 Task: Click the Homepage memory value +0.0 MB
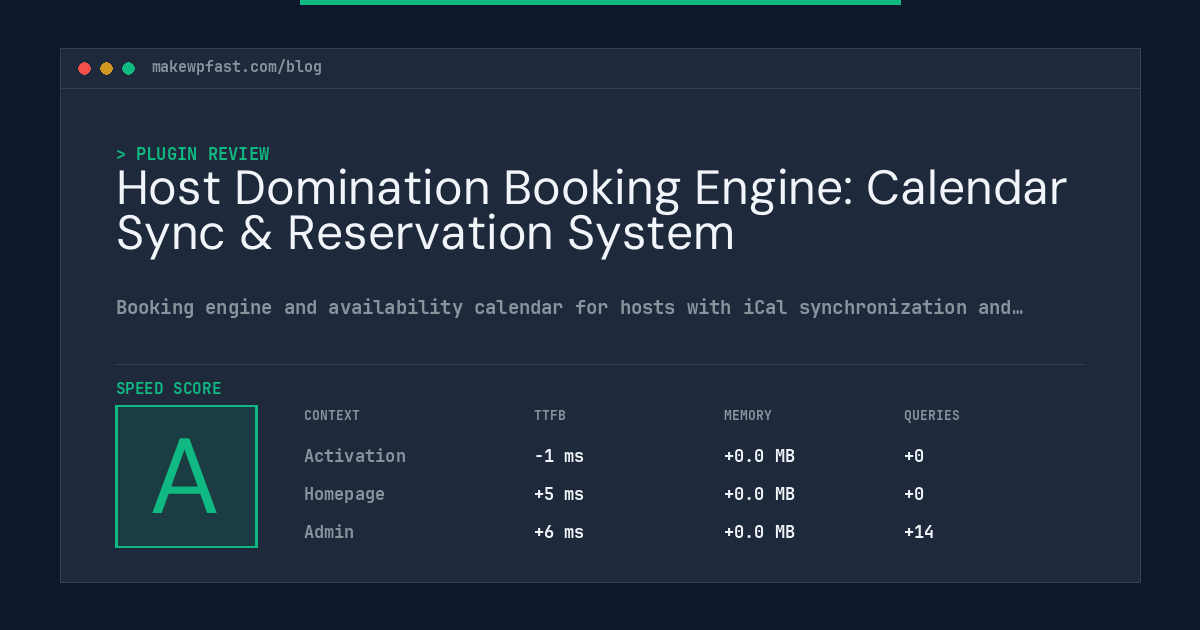(x=759, y=494)
